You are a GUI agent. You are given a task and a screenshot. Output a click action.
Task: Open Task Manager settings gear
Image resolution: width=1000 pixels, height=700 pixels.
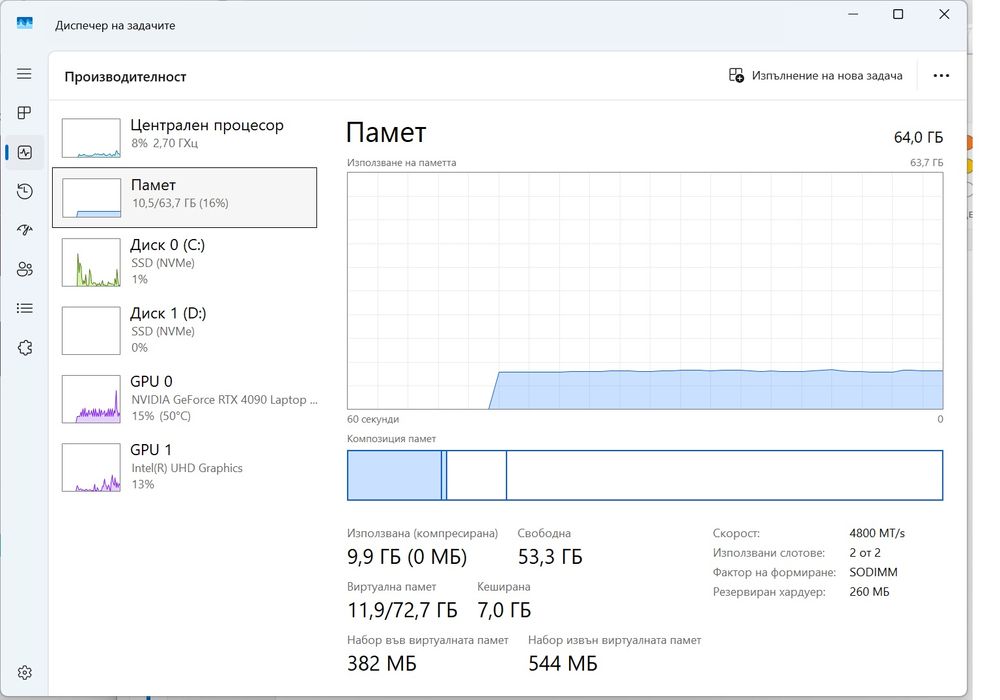coord(25,672)
